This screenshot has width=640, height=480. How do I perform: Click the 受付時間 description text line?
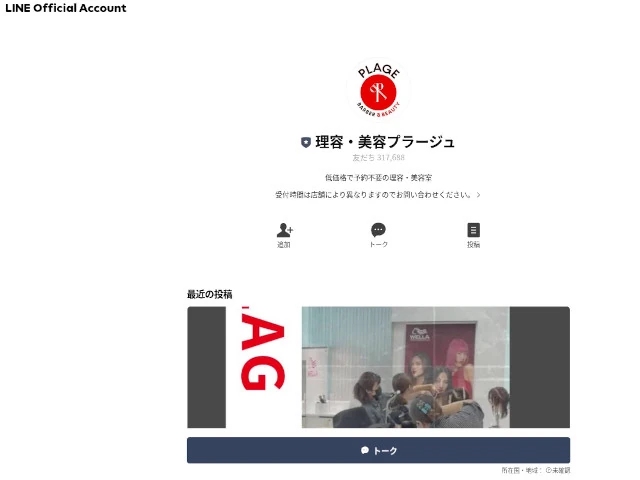click(372, 195)
